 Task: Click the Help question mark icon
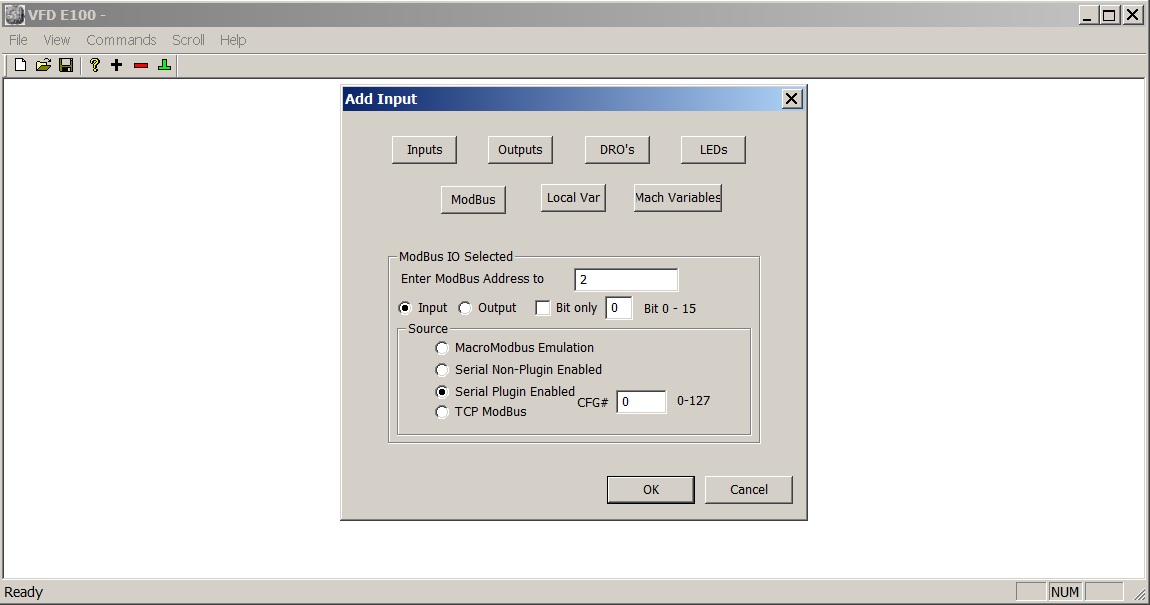(x=95, y=65)
